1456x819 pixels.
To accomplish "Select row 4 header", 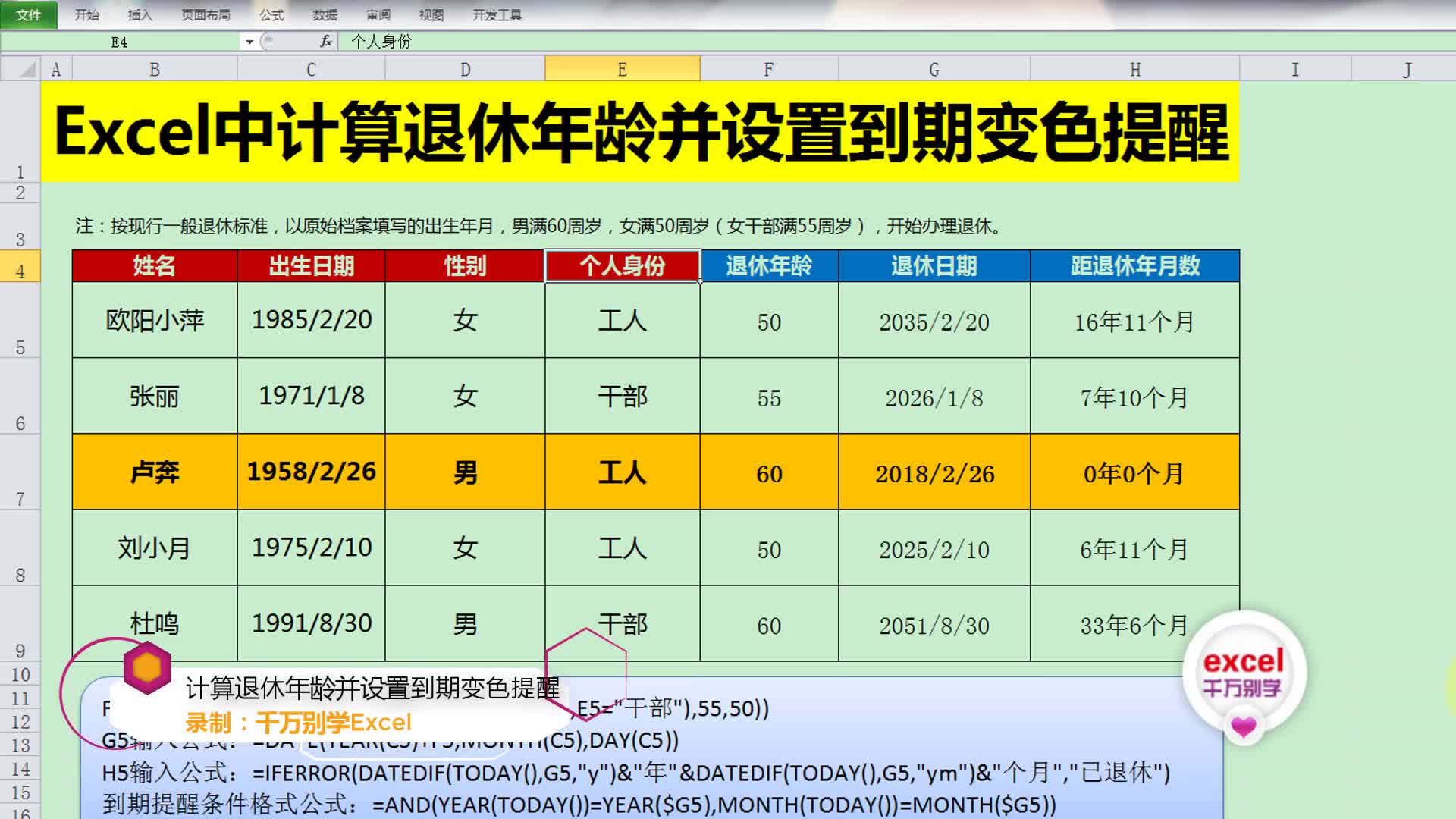I will (x=20, y=266).
